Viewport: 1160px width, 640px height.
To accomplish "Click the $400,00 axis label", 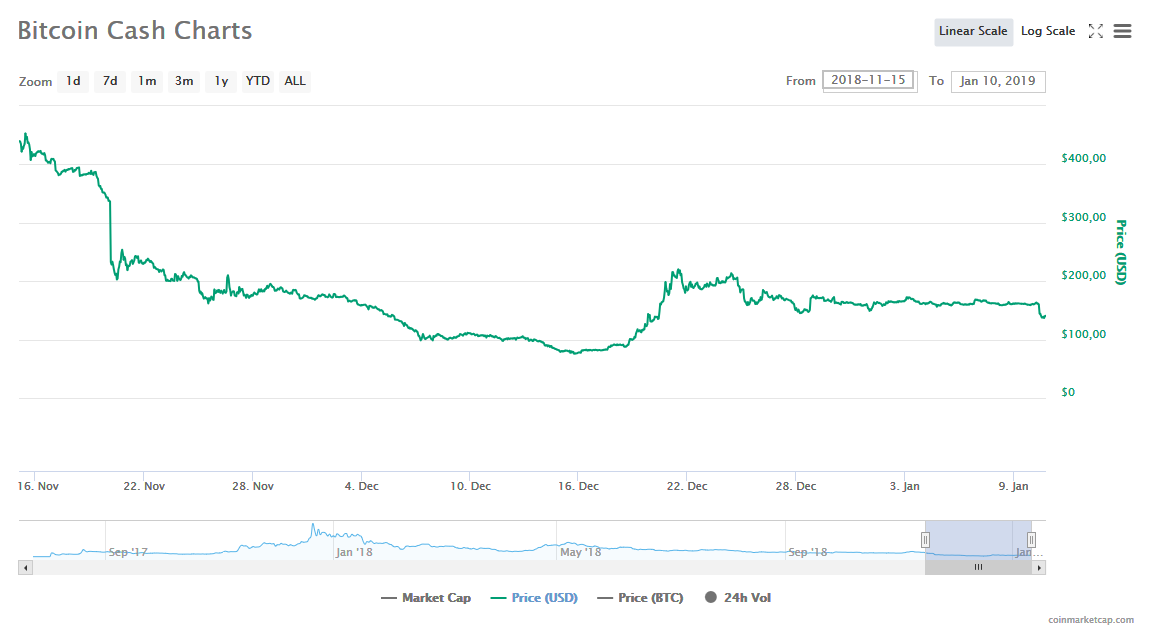I will [1084, 158].
